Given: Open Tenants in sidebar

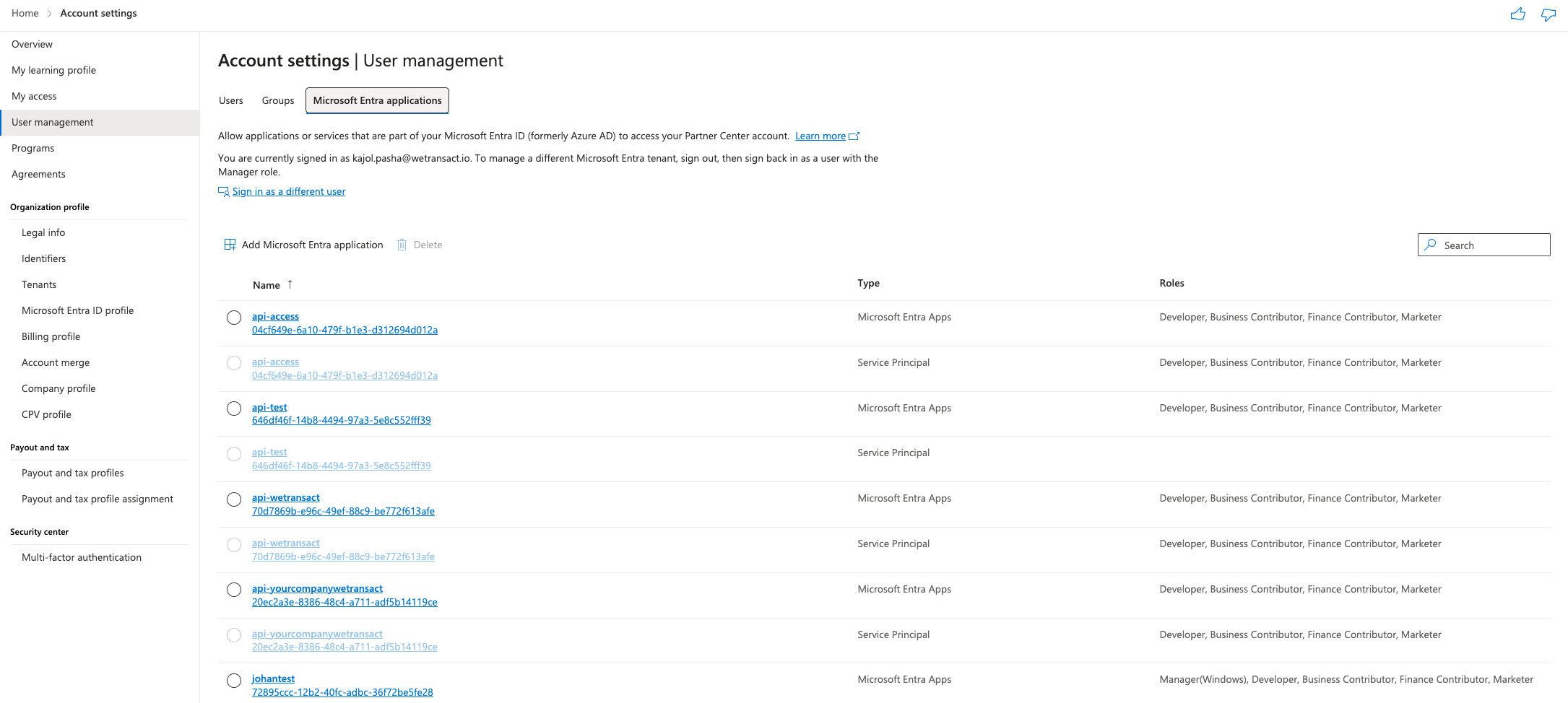Looking at the screenshot, I should [39, 284].
